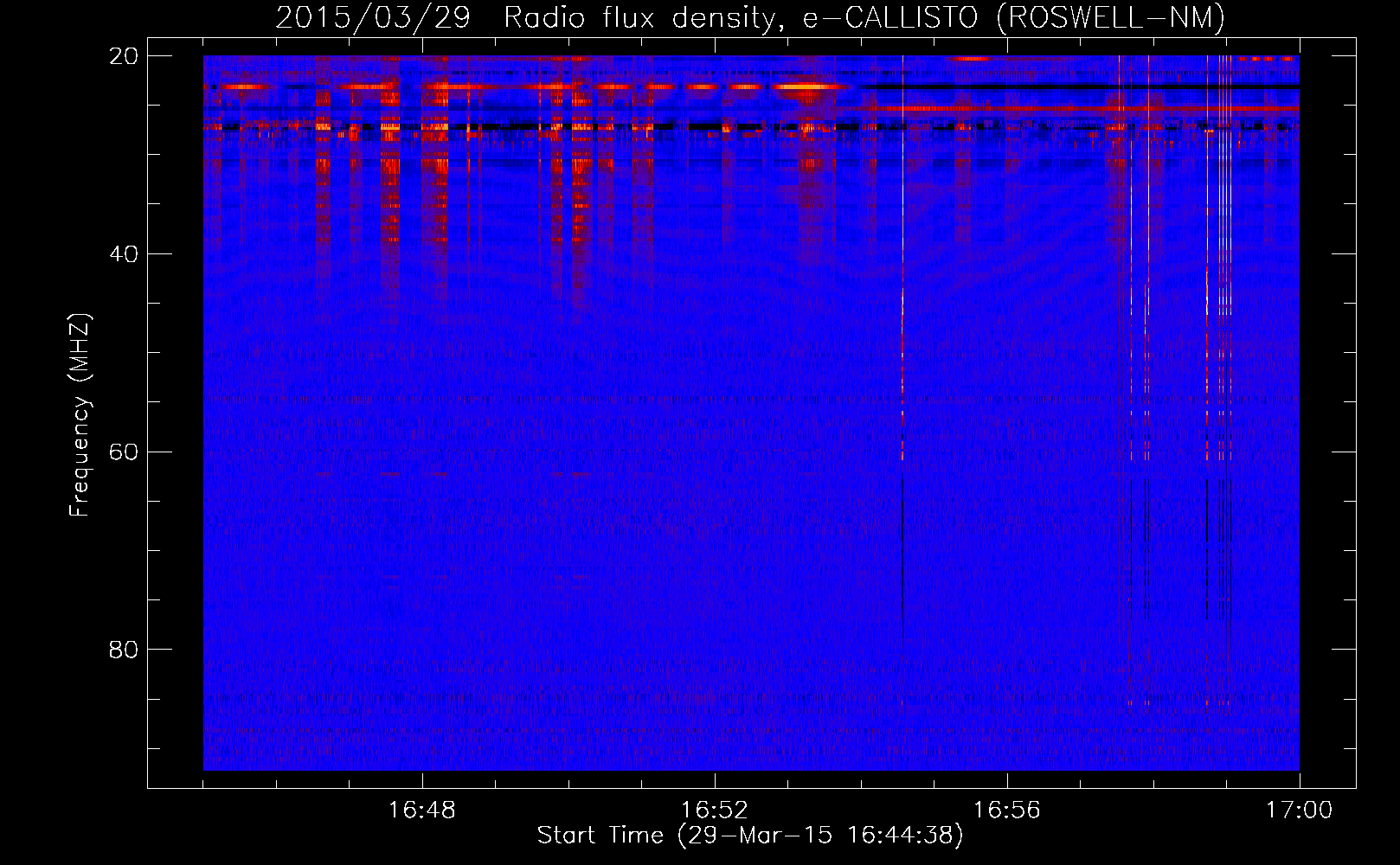Viewport: 1400px width, 865px height.
Task: Click the frequency tick label '20'
Action: click(x=124, y=56)
